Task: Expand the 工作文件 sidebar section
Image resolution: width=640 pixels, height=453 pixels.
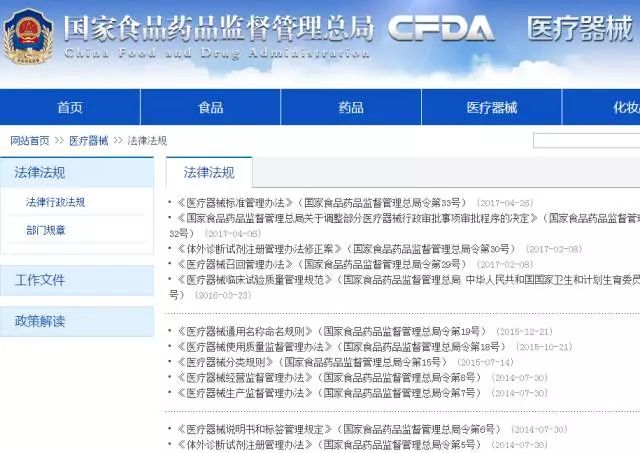Action: coord(40,280)
